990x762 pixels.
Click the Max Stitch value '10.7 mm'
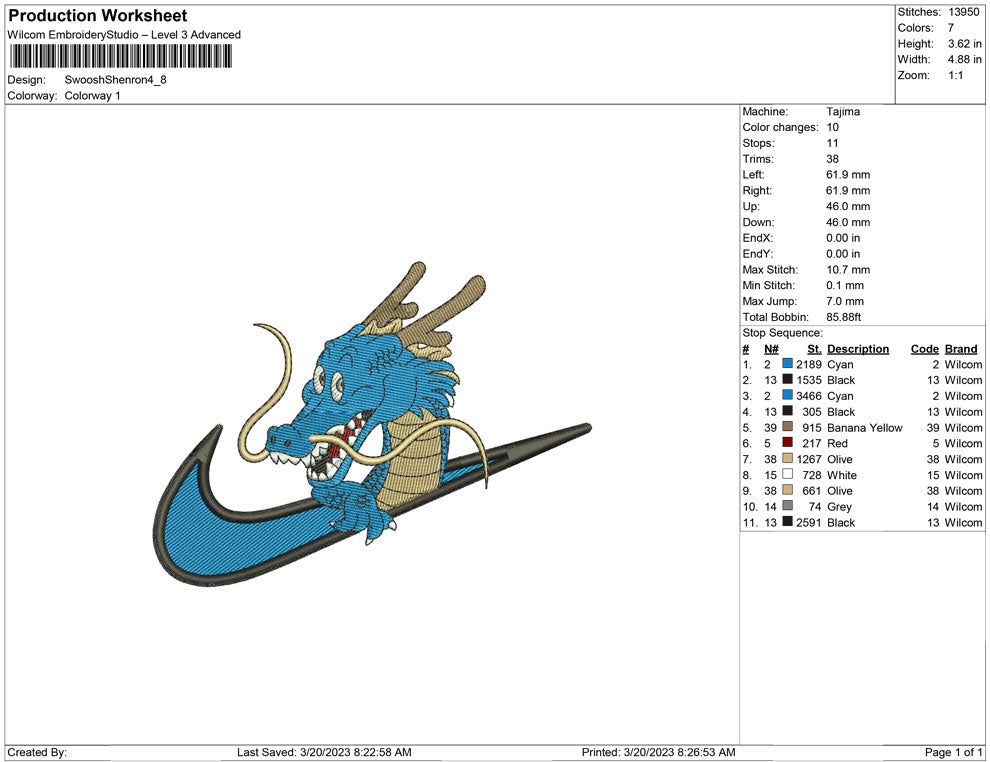848,270
